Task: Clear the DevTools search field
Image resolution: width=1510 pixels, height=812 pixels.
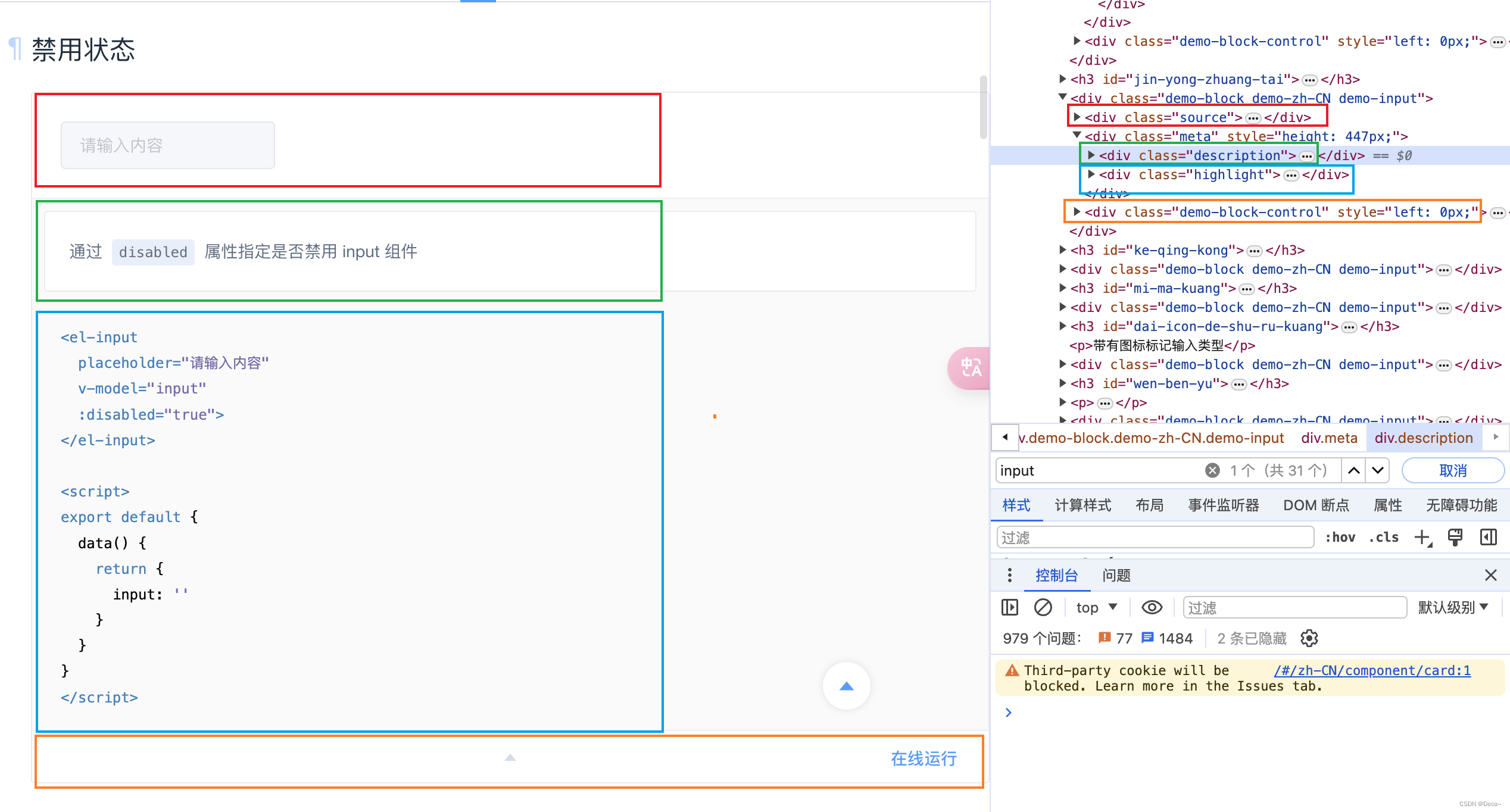Action: point(1212,470)
